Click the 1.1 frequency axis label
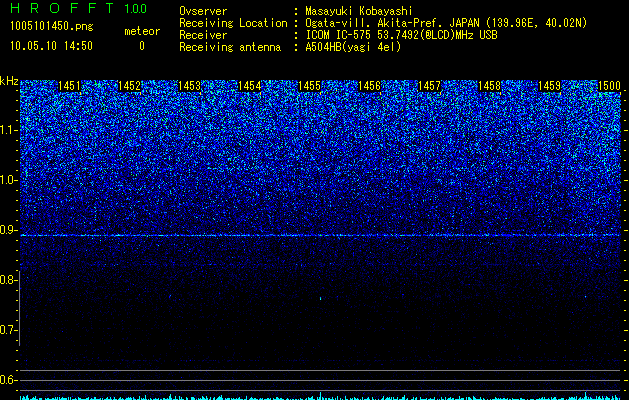 click(9, 130)
